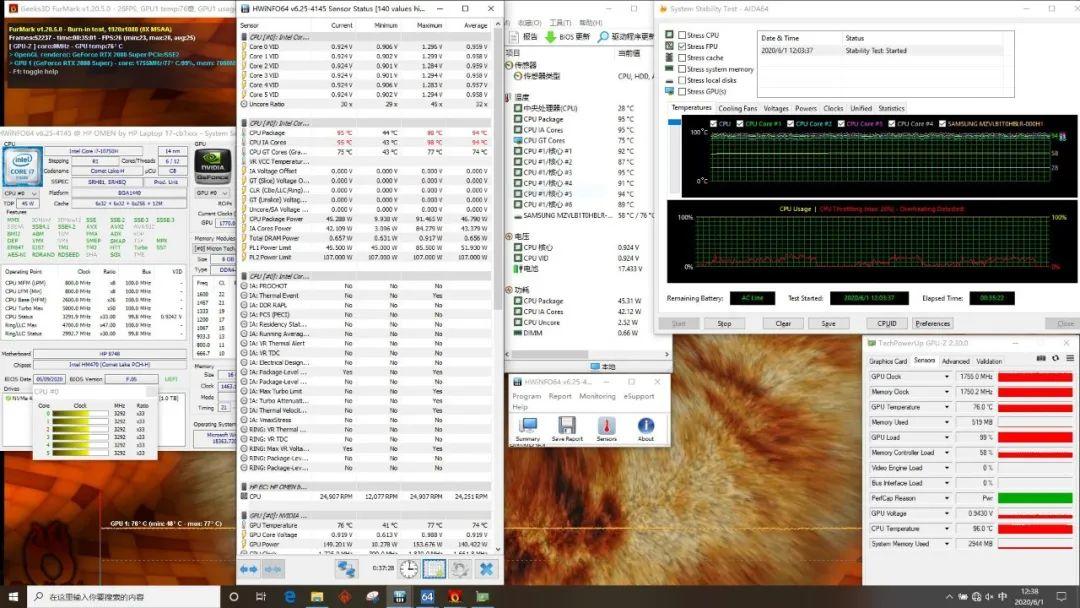Click the Preferences button
The image size is (1080, 608).
(x=932, y=323)
